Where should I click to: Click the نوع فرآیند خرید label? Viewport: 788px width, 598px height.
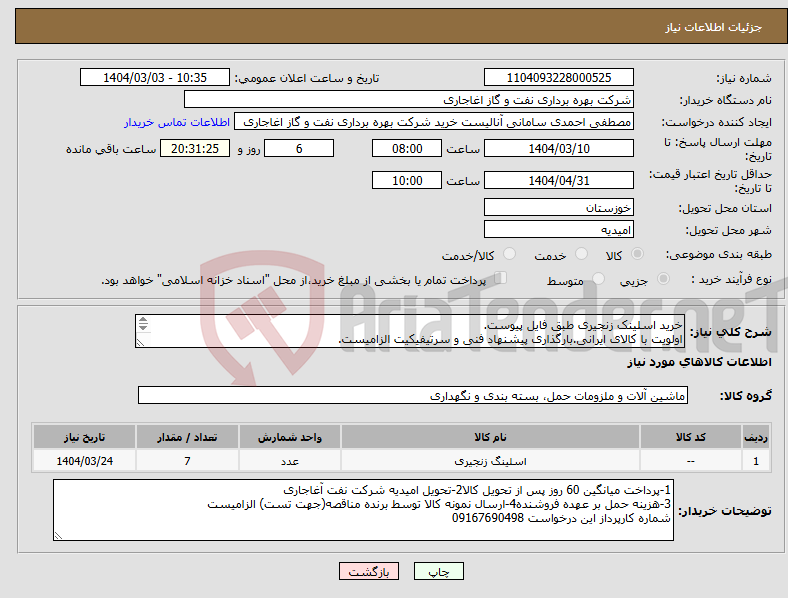pyautogui.click(x=731, y=279)
